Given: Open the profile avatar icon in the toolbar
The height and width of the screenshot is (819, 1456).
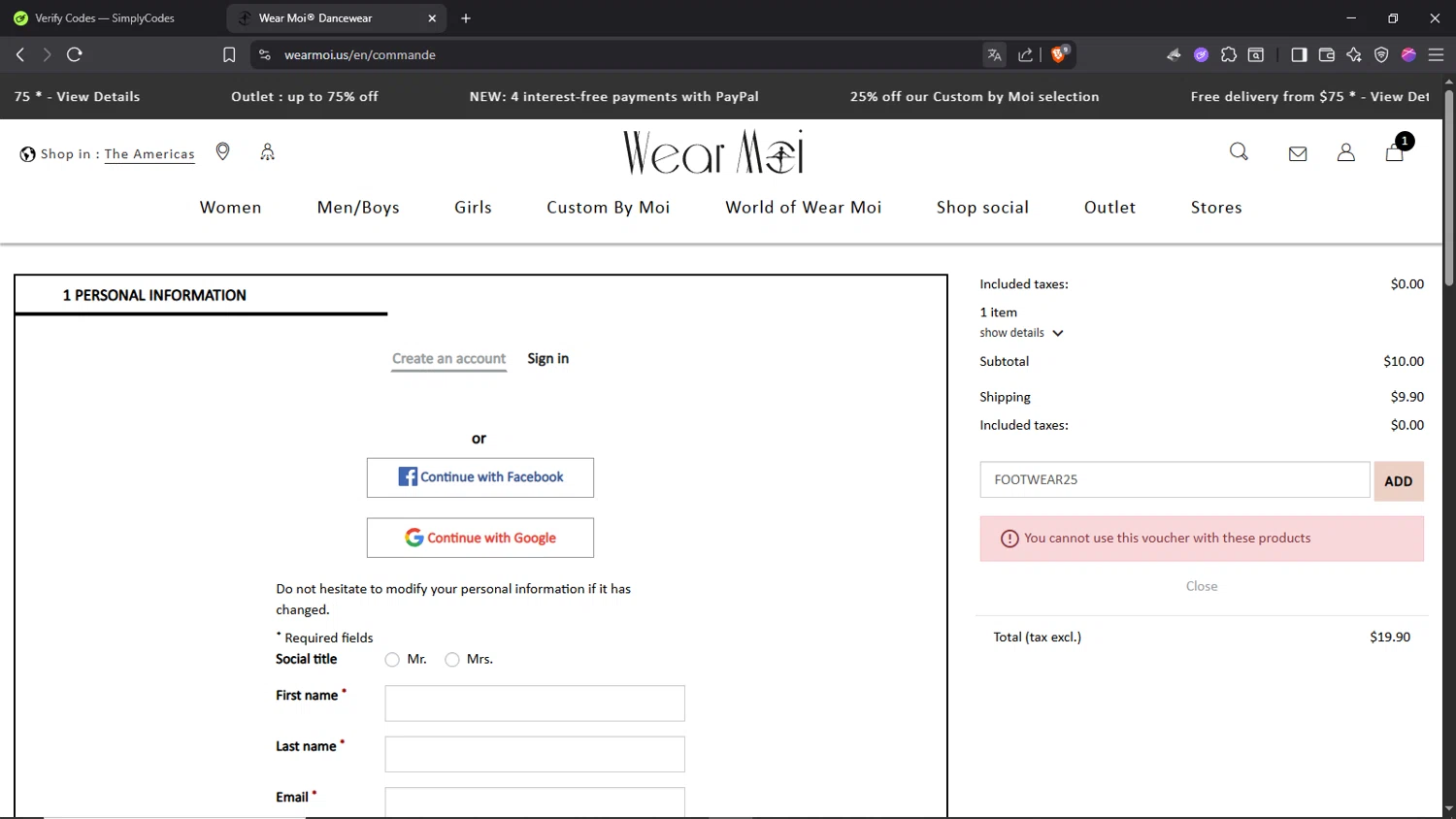Looking at the screenshot, I should (1408, 55).
